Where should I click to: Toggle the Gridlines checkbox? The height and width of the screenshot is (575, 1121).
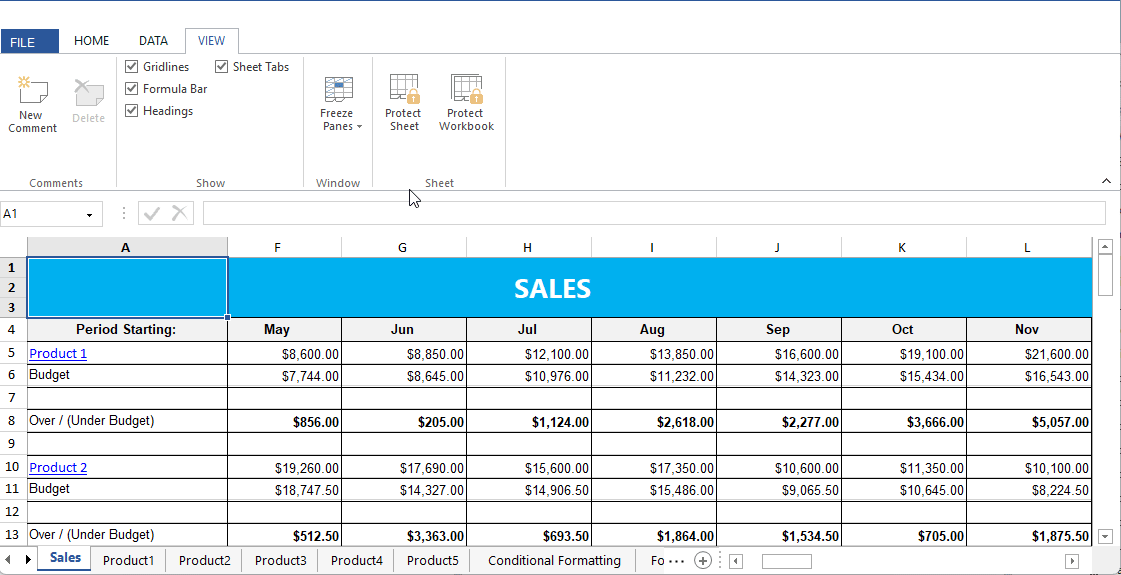(132, 67)
